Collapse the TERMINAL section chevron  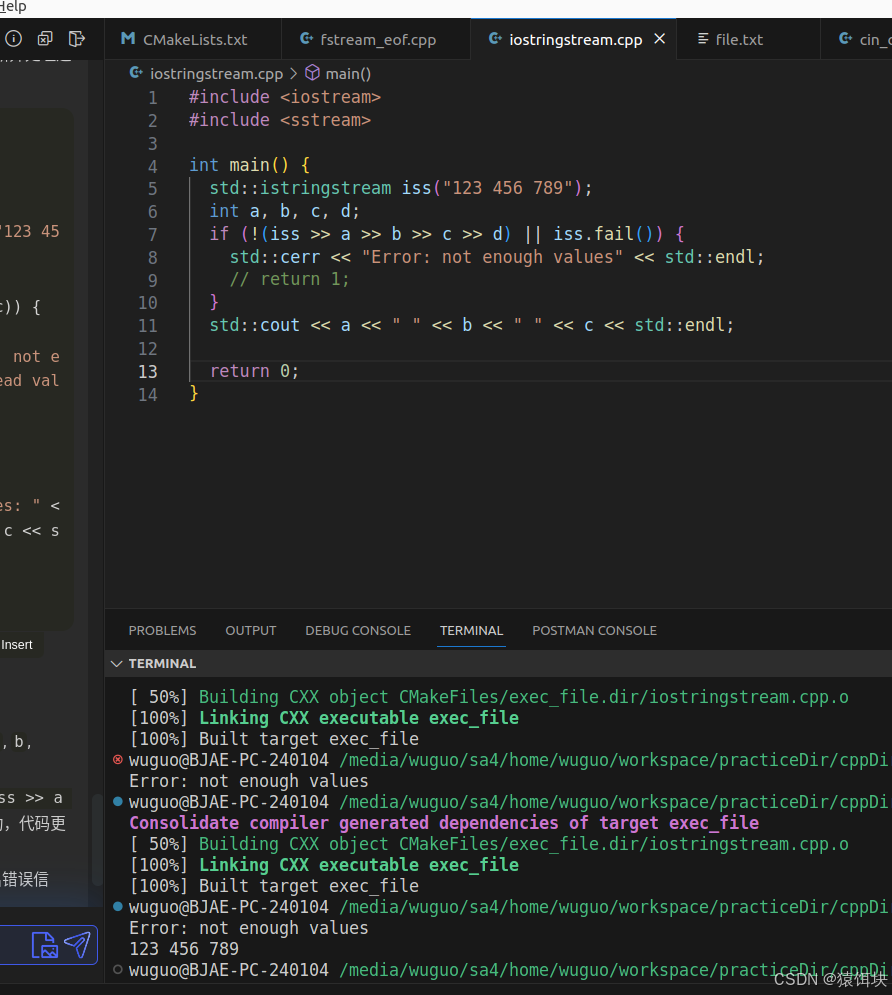tap(116, 663)
